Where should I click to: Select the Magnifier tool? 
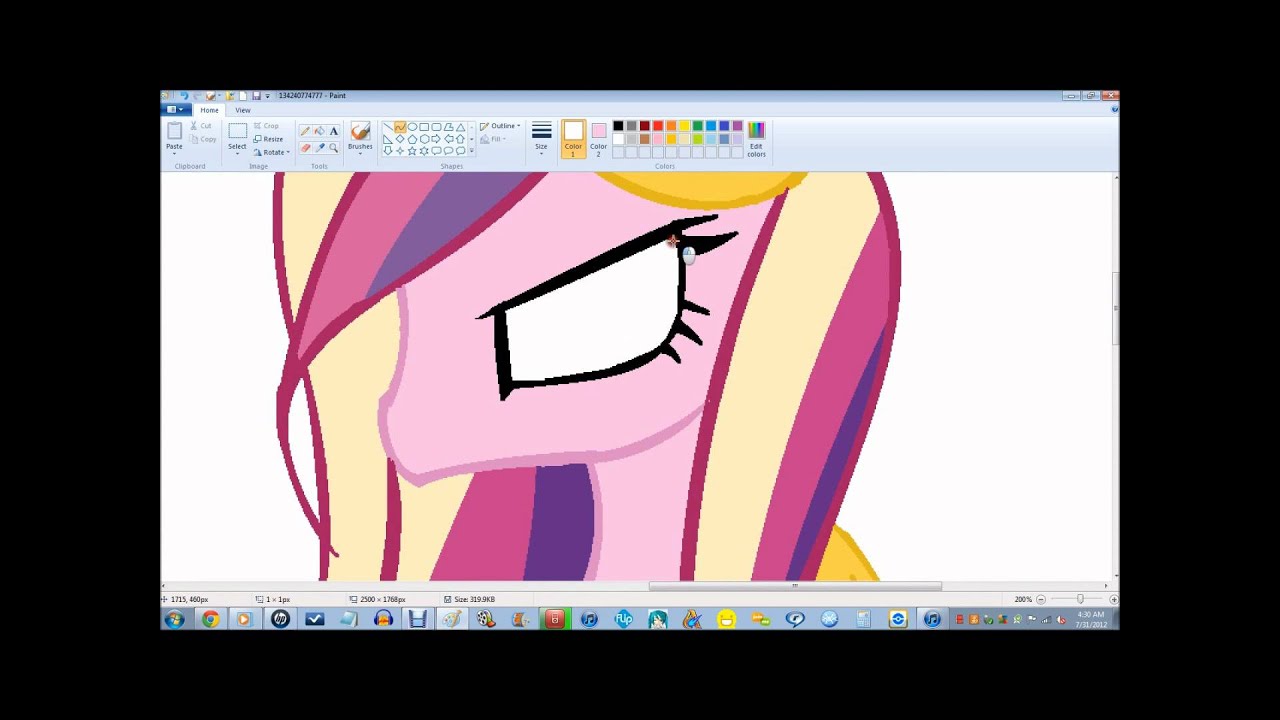coord(334,148)
